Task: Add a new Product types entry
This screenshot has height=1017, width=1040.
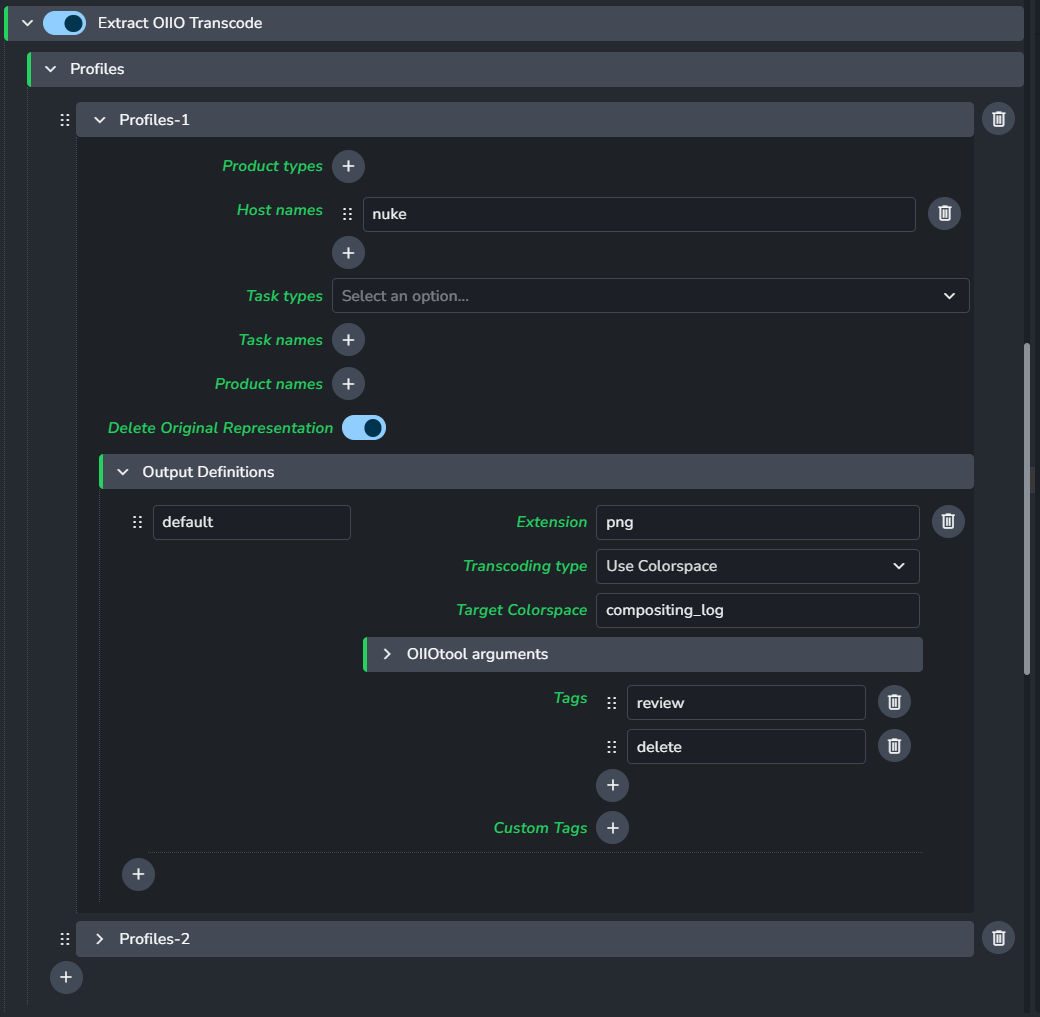Action: (x=348, y=166)
